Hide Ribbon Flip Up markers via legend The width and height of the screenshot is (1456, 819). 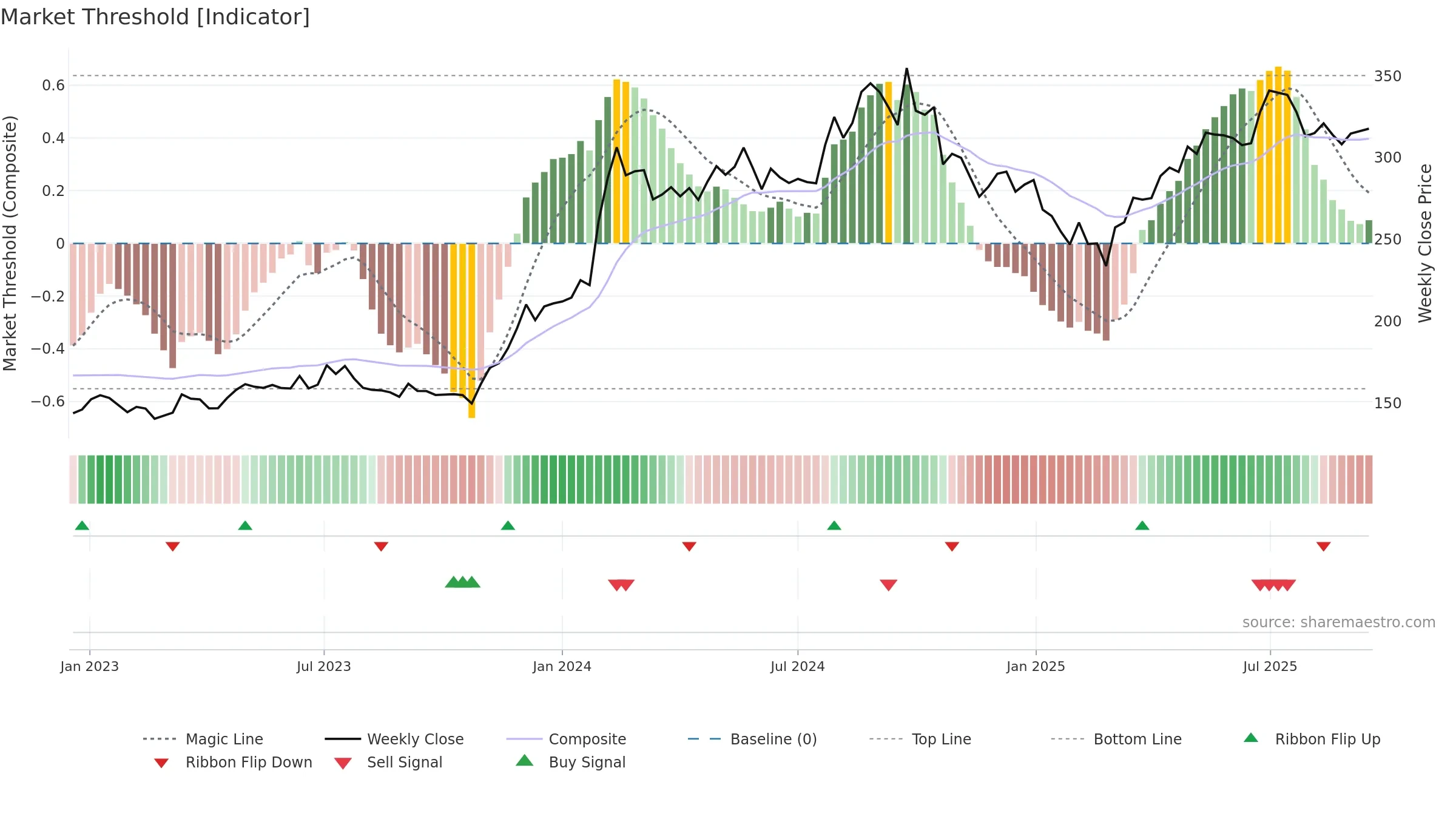(1312, 739)
